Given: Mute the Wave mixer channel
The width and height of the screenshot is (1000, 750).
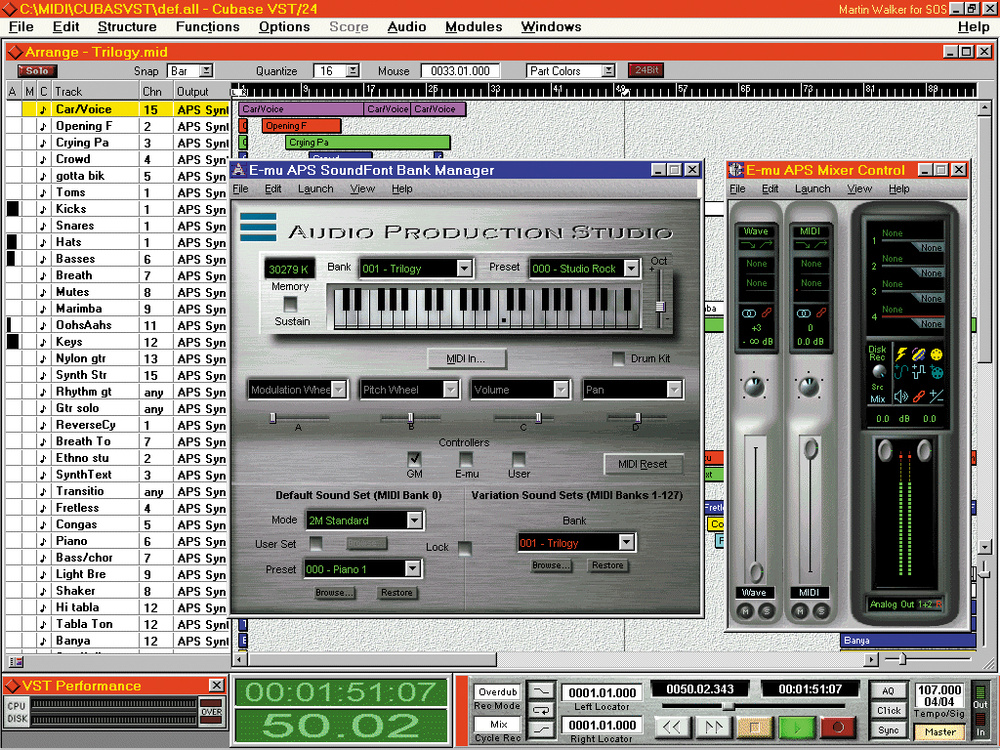Looking at the screenshot, I should 746,612.
